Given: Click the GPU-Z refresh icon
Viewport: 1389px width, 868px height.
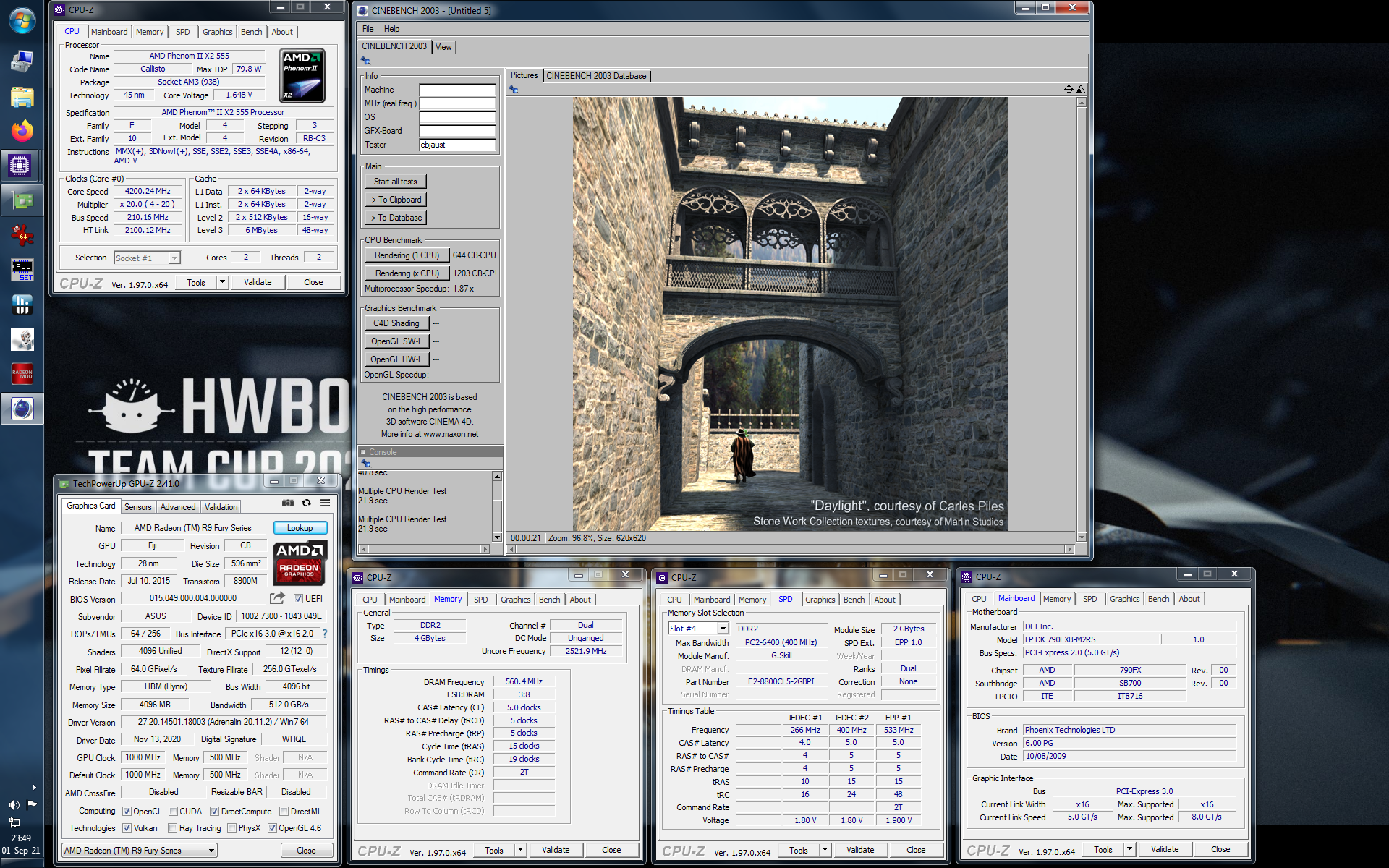Looking at the screenshot, I should [x=307, y=503].
